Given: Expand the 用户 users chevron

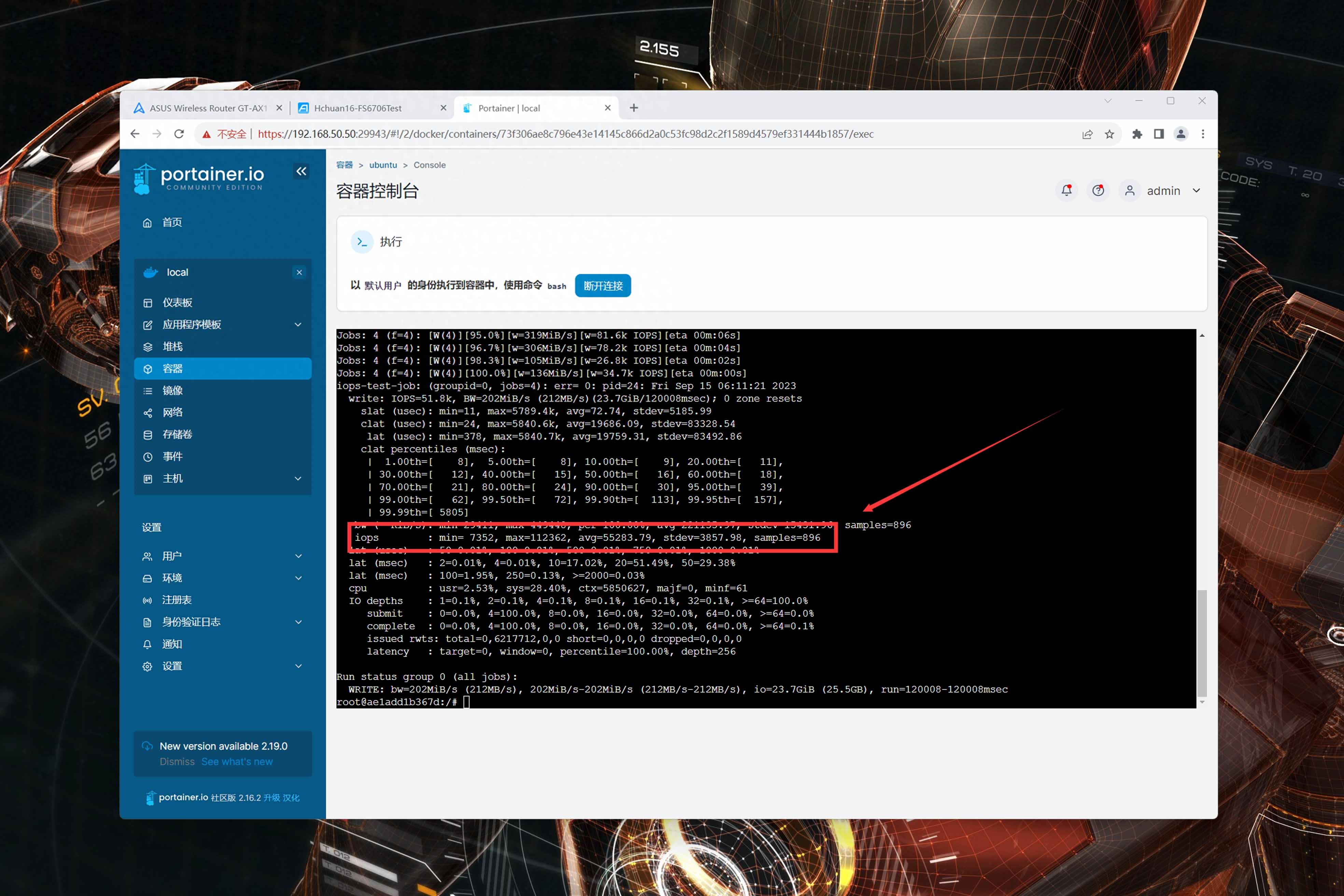Looking at the screenshot, I should pos(298,556).
